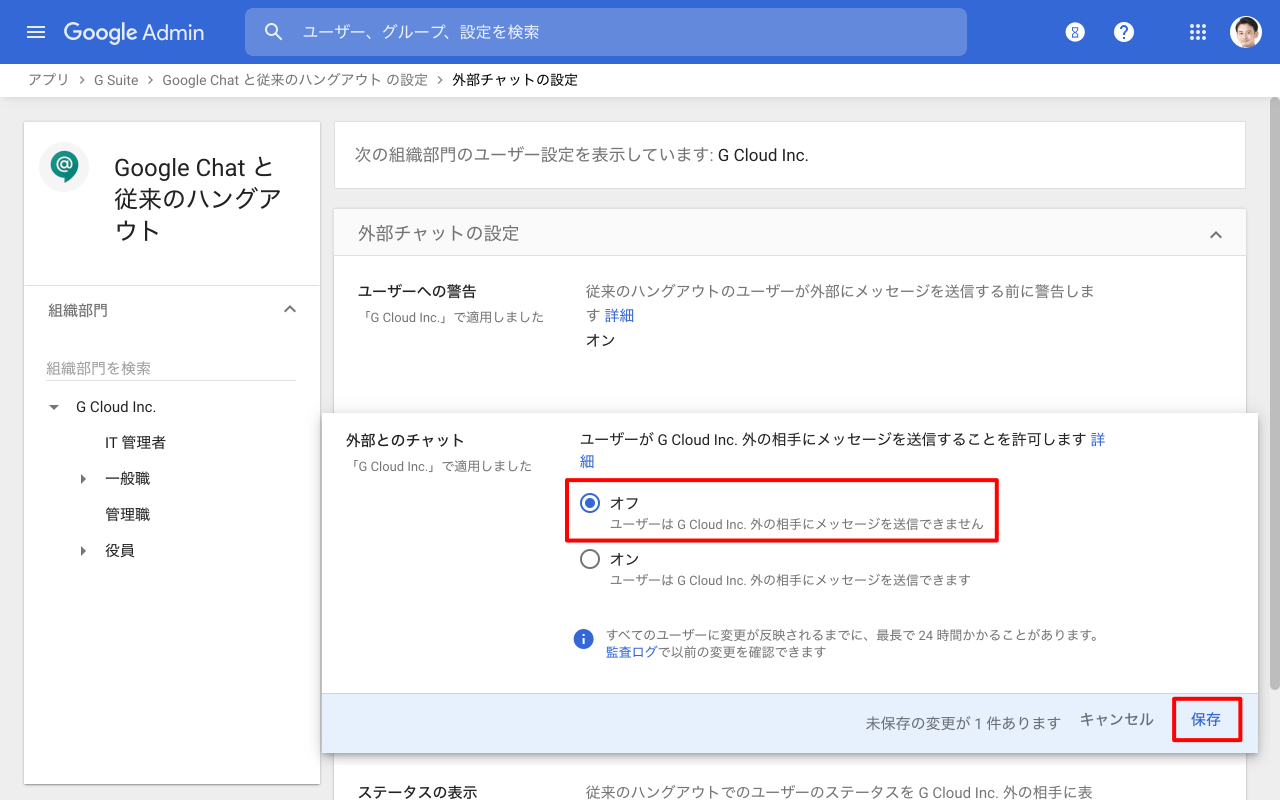Expand the 役員 tree node

click(x=83, y=551)
